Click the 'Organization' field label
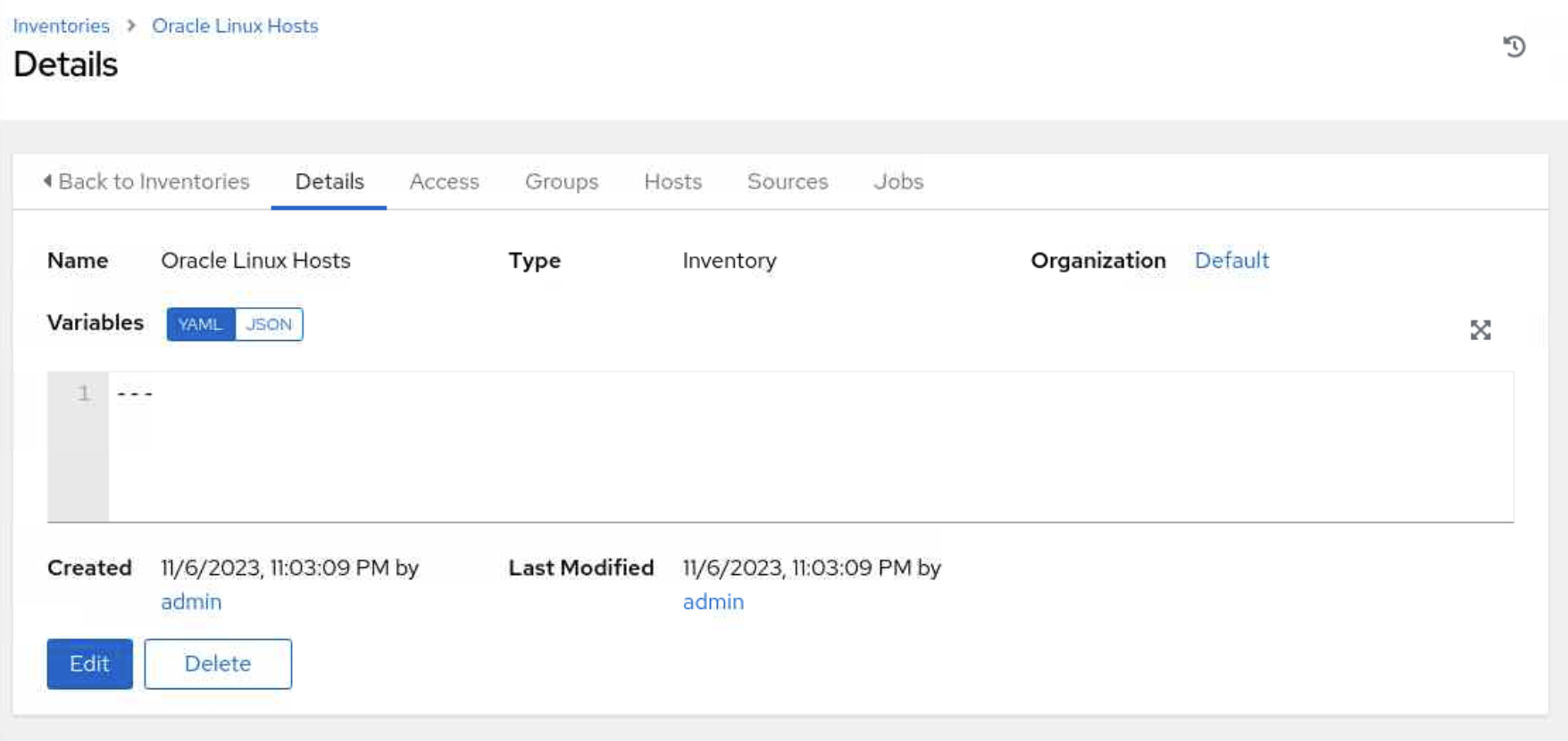The height and width of the screenshot is (741, 1568). [1098, 261]
